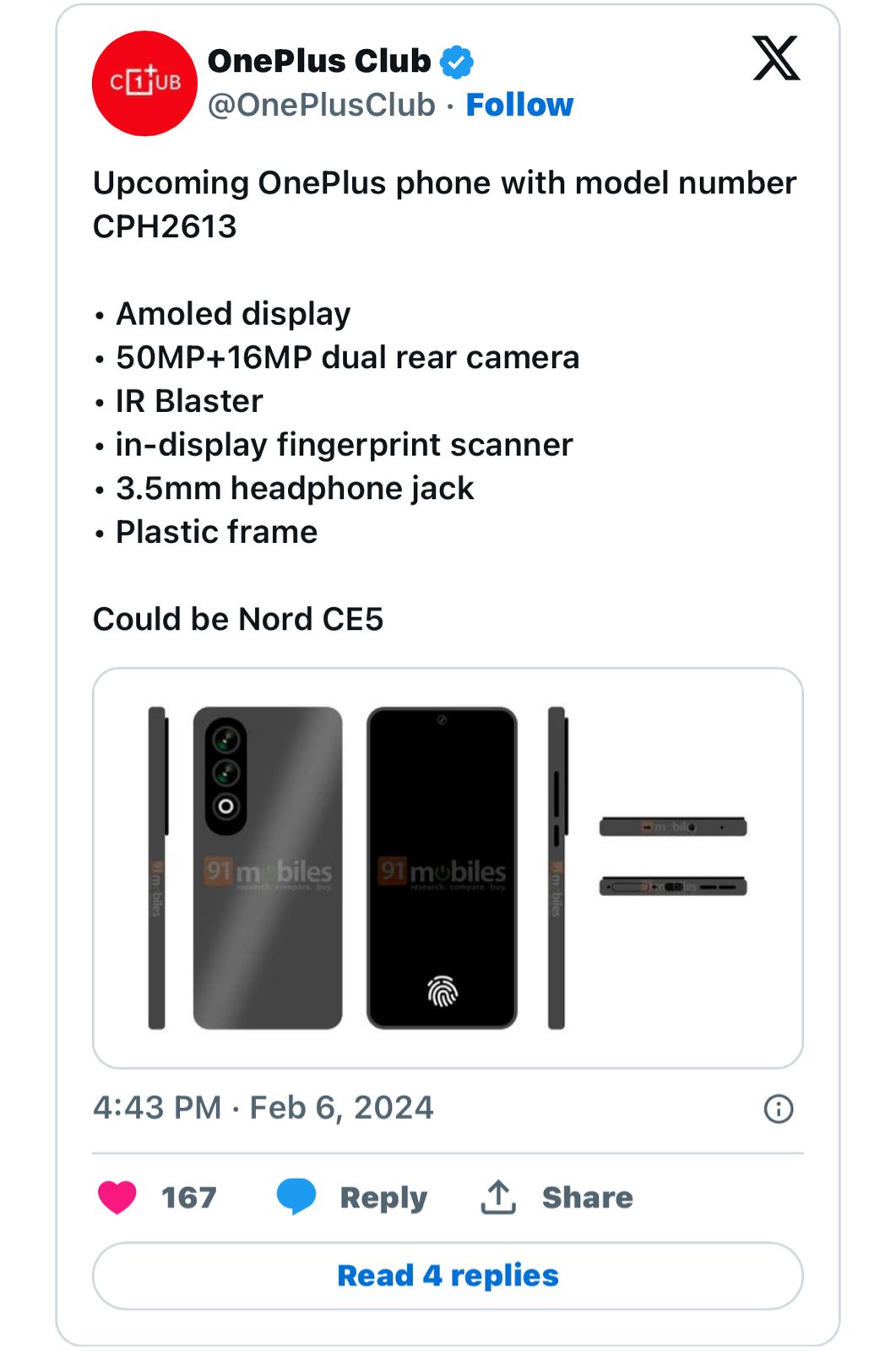
Task: Click the OnePlus Club red profile avatar
Action: coord(144,82)
